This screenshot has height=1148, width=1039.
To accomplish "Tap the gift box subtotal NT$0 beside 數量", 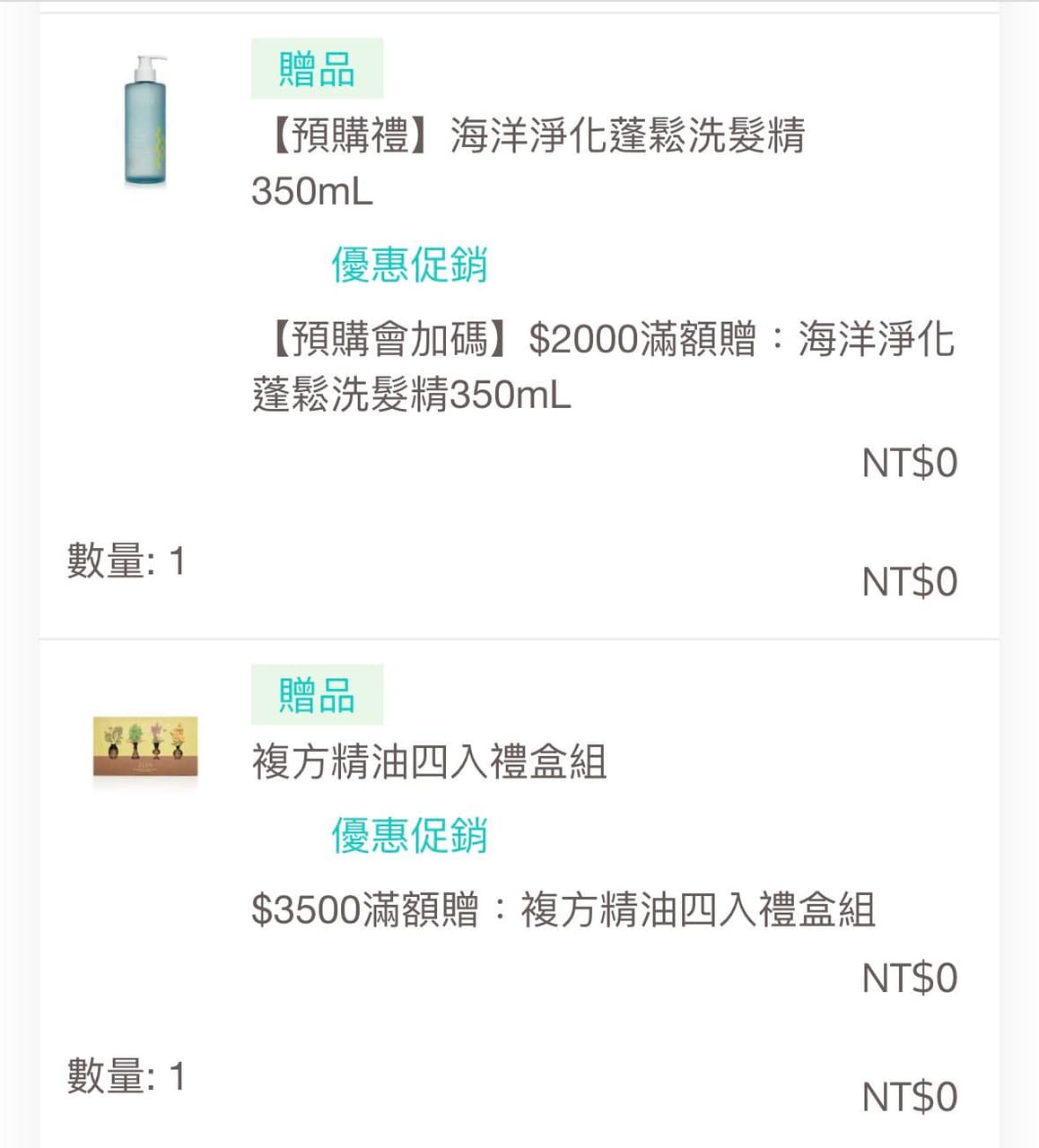I will (909, 1096).
